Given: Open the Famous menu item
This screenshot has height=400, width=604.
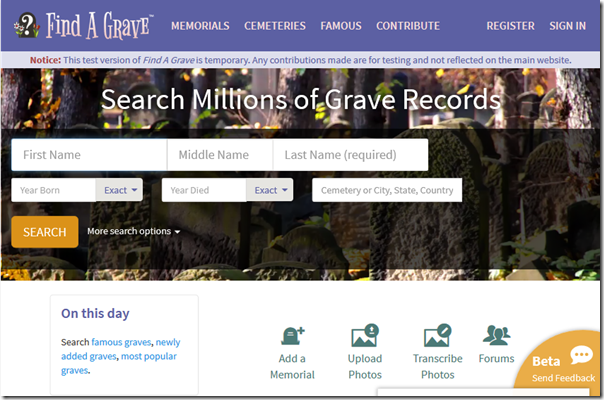Looking at the screenshot, I should click(341, 26).
